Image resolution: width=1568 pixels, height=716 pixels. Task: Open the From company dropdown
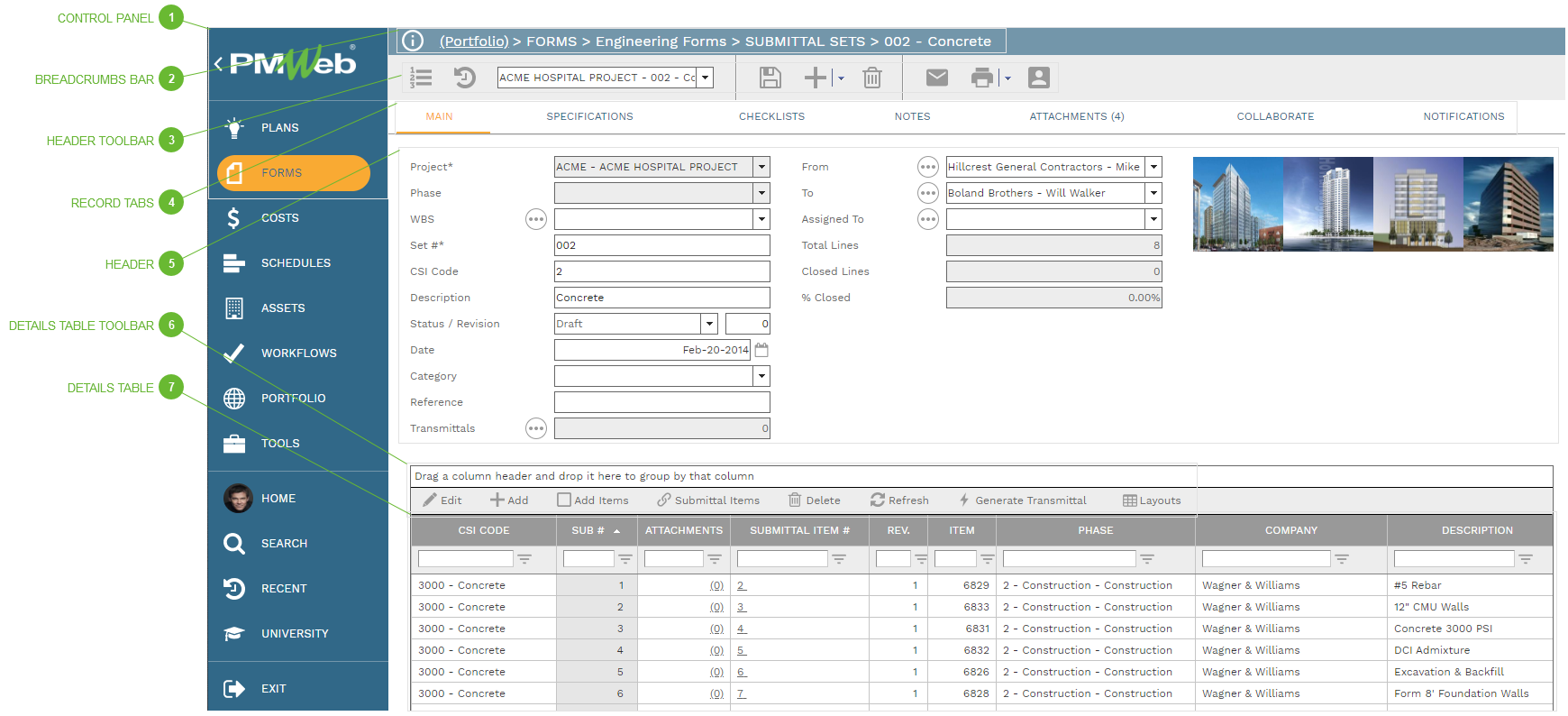click(1154, 167)
